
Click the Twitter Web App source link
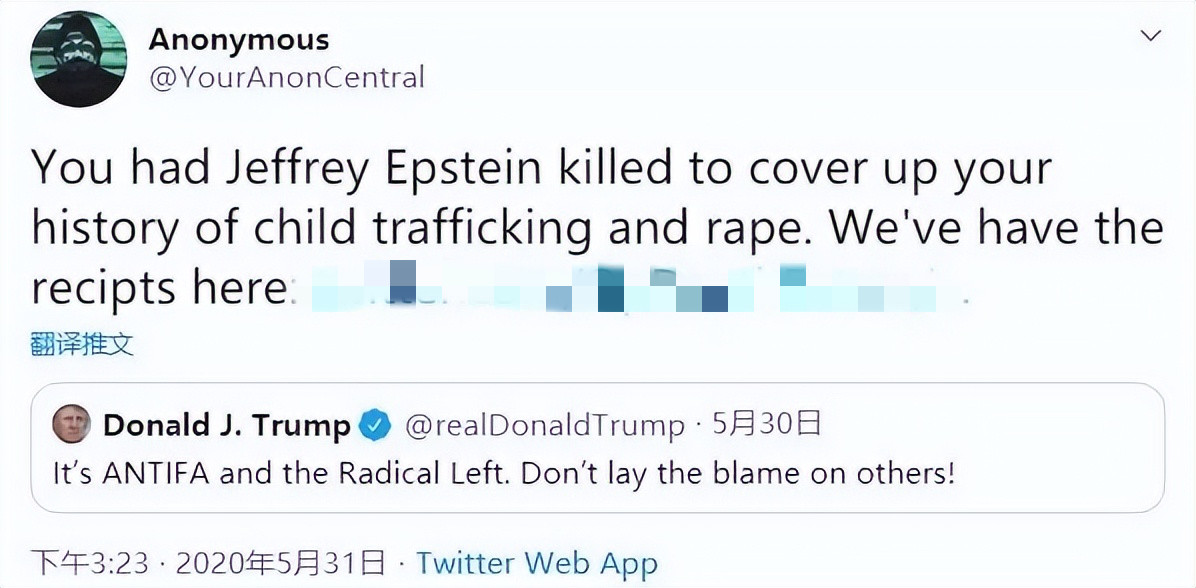point(538,563)
